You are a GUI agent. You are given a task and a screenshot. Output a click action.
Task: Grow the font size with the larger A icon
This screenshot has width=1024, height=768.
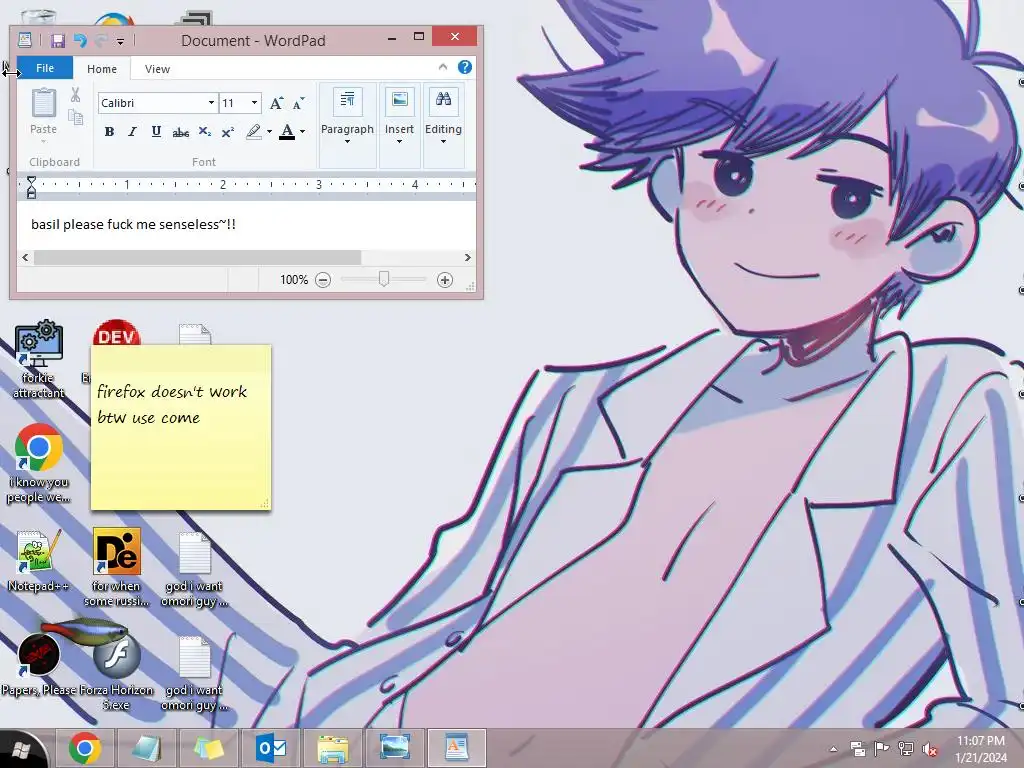pos(276,103)
